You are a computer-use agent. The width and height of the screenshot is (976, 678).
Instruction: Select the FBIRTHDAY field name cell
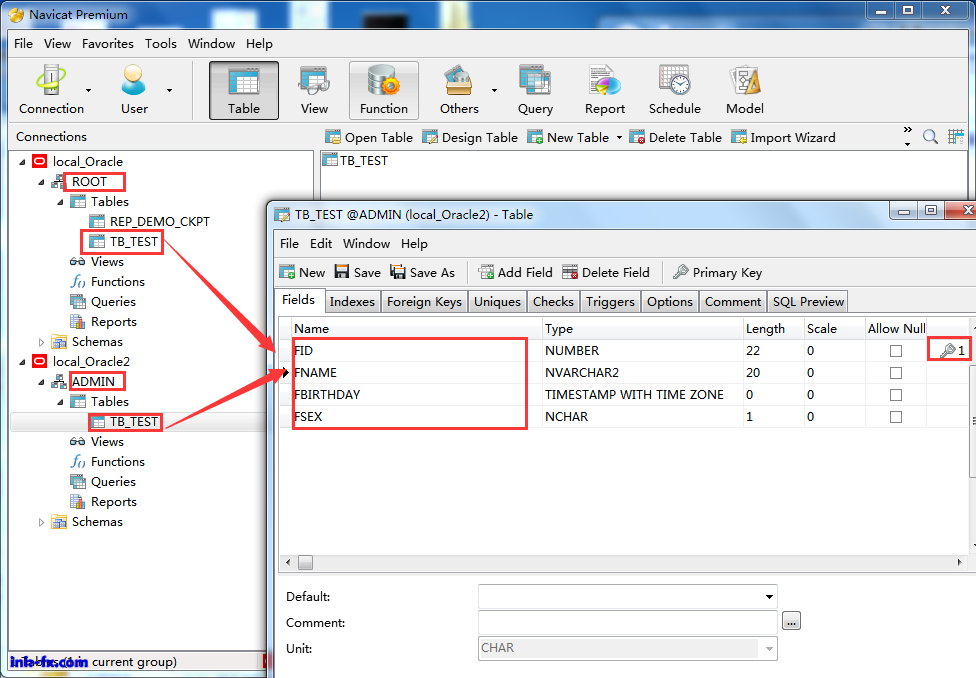point(416,395)
